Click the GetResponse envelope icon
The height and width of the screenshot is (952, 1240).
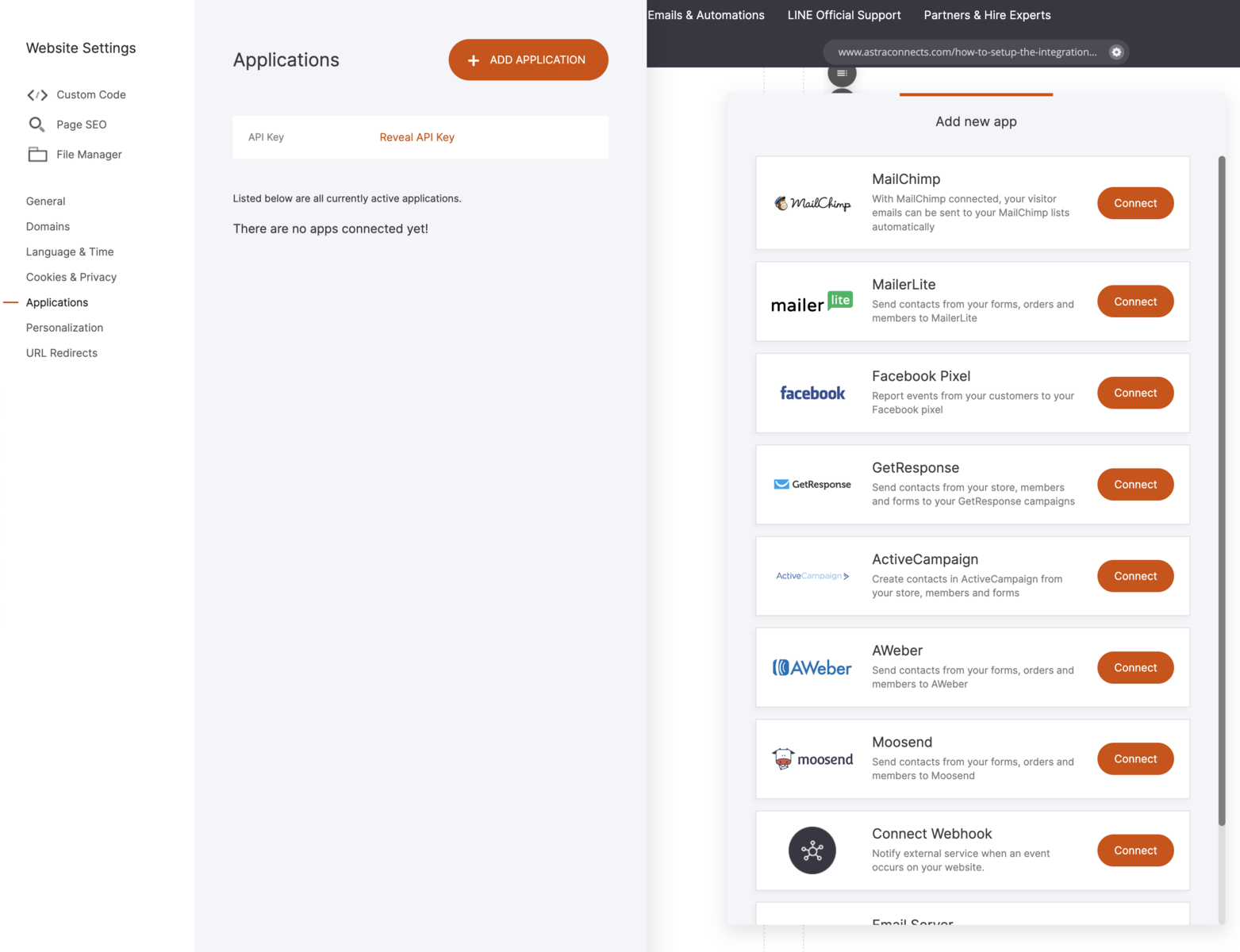(x=781, y=484)
